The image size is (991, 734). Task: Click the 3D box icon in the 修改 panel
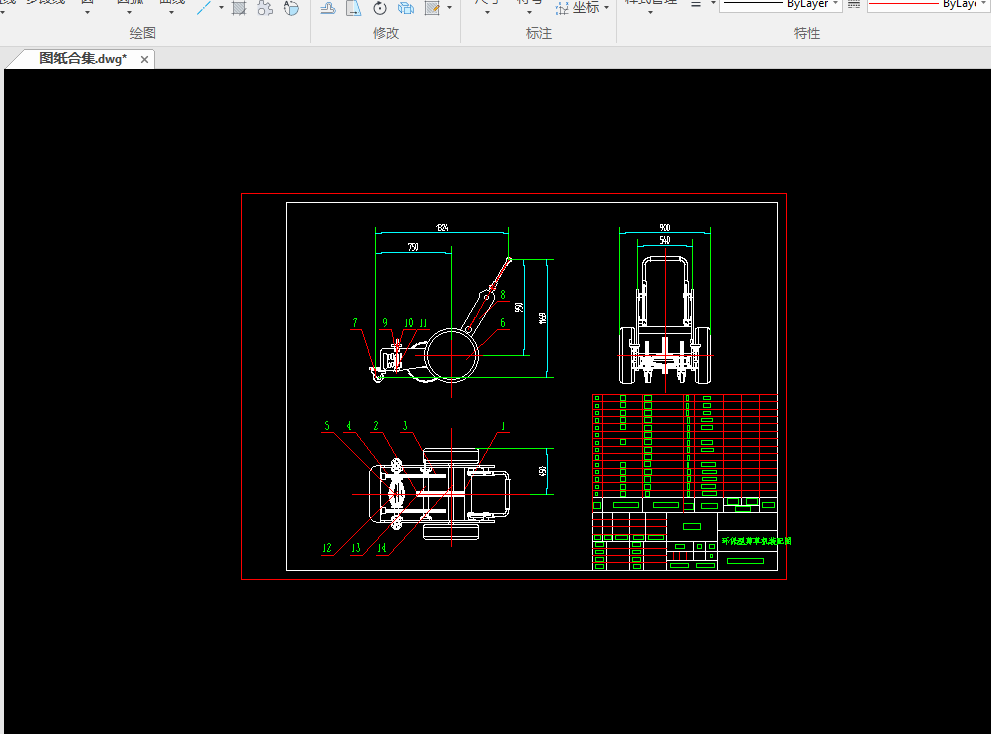click(x=406, y=8)
